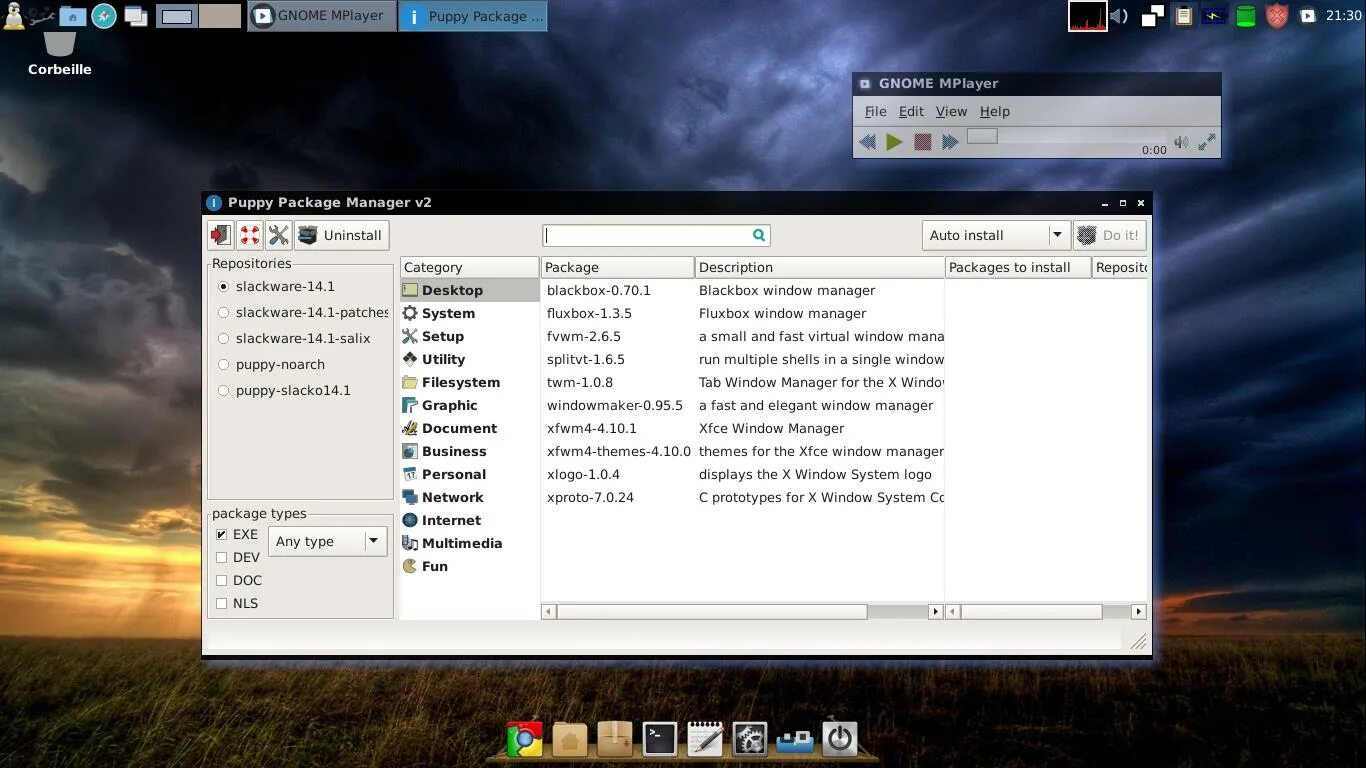This screenshot has height=768, width=1366.
Task: Open the cardboard package box dock icon
Action: 615,739
